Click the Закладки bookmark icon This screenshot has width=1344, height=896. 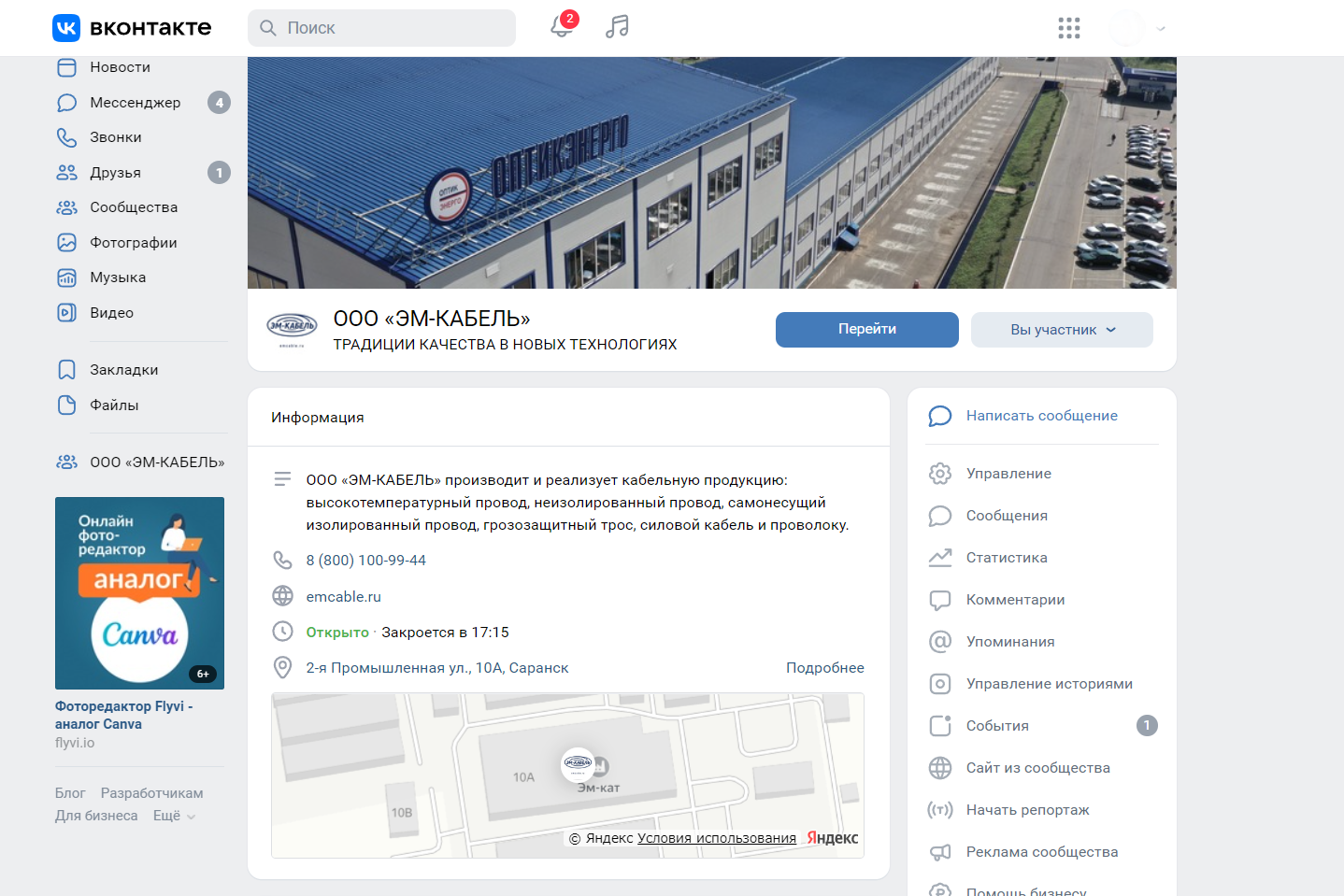point(66,370)
